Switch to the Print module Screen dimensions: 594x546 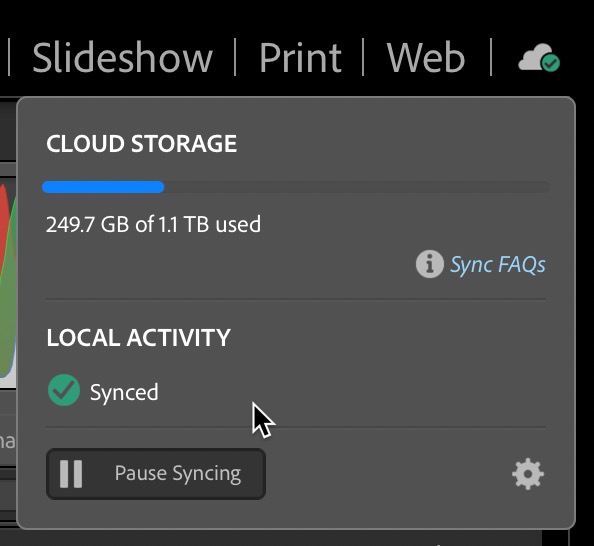(300, 58)
